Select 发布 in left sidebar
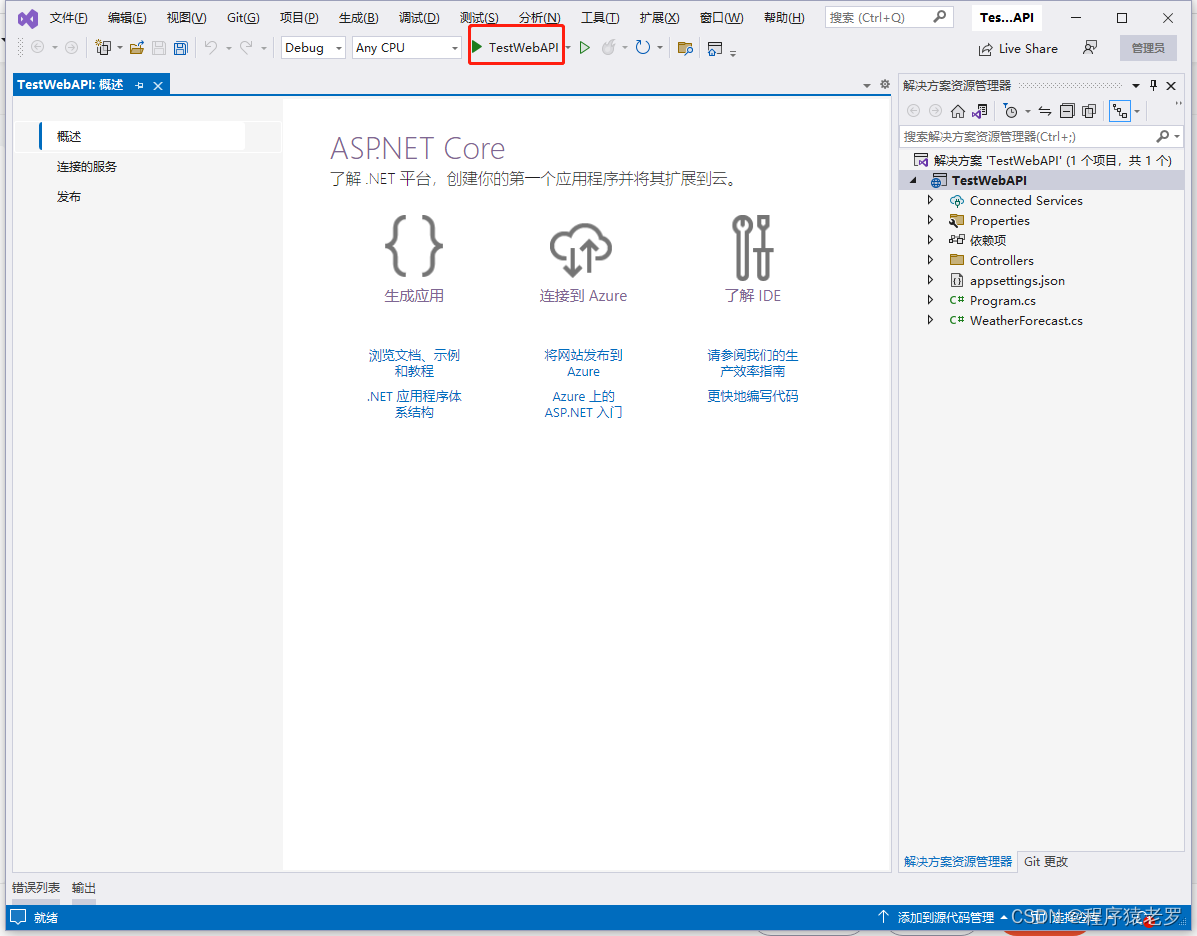1197x936 pixels. click(69, 196)
